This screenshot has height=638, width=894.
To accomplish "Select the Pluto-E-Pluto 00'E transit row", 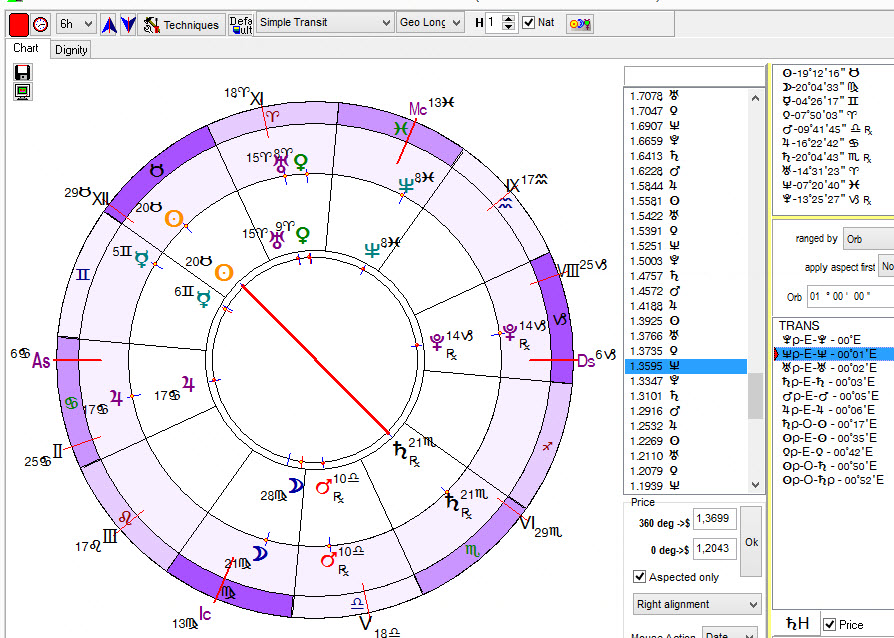I will [834, 340].
